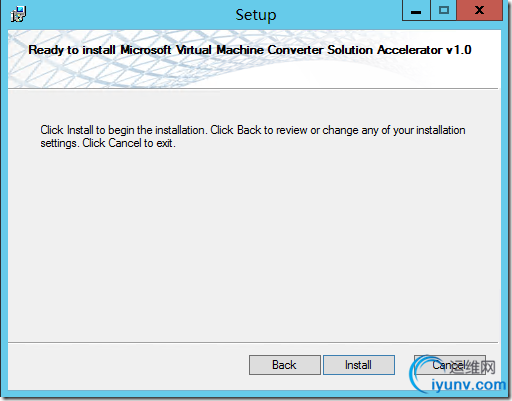Click the iyunv.com watermark text

click(x=469, y=385)
